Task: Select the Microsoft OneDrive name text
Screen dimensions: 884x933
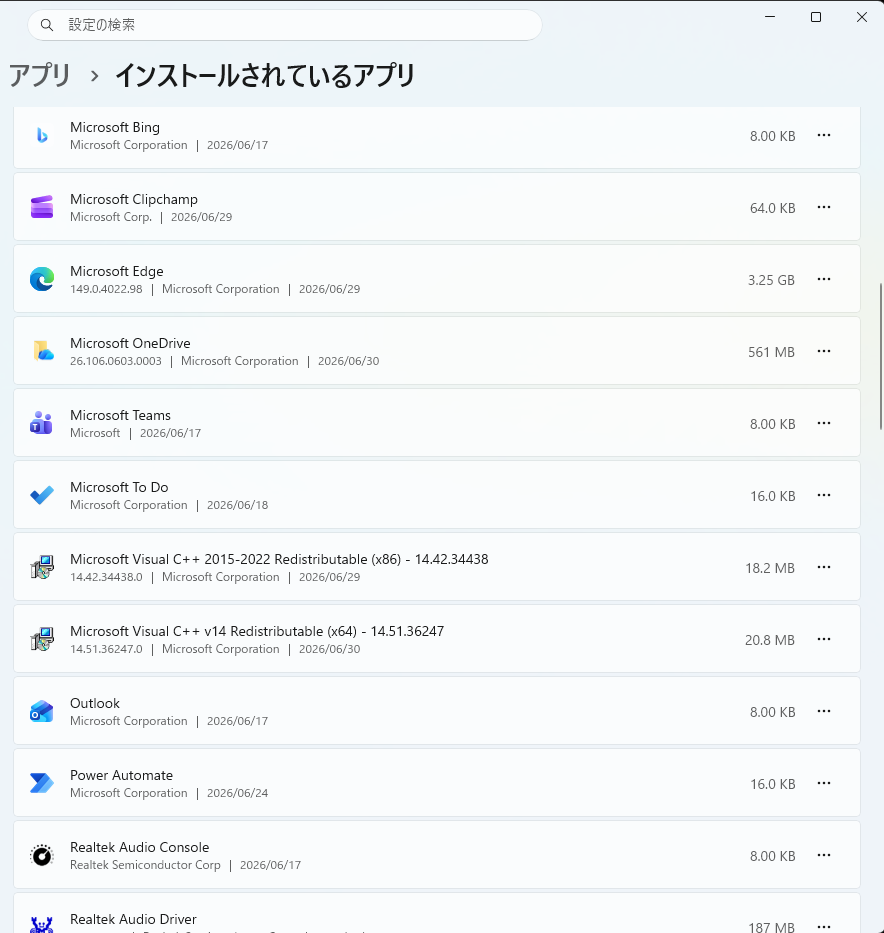Action: pyautogui.click(x=130, y=343)
